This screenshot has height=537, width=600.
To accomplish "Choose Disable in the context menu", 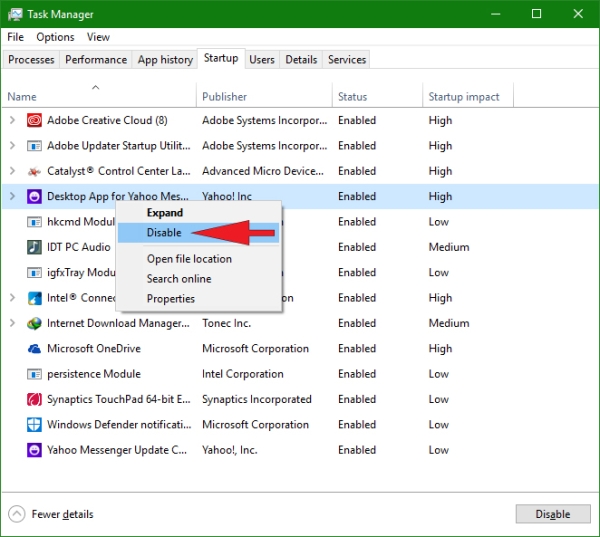I will [x=199, y=233].
